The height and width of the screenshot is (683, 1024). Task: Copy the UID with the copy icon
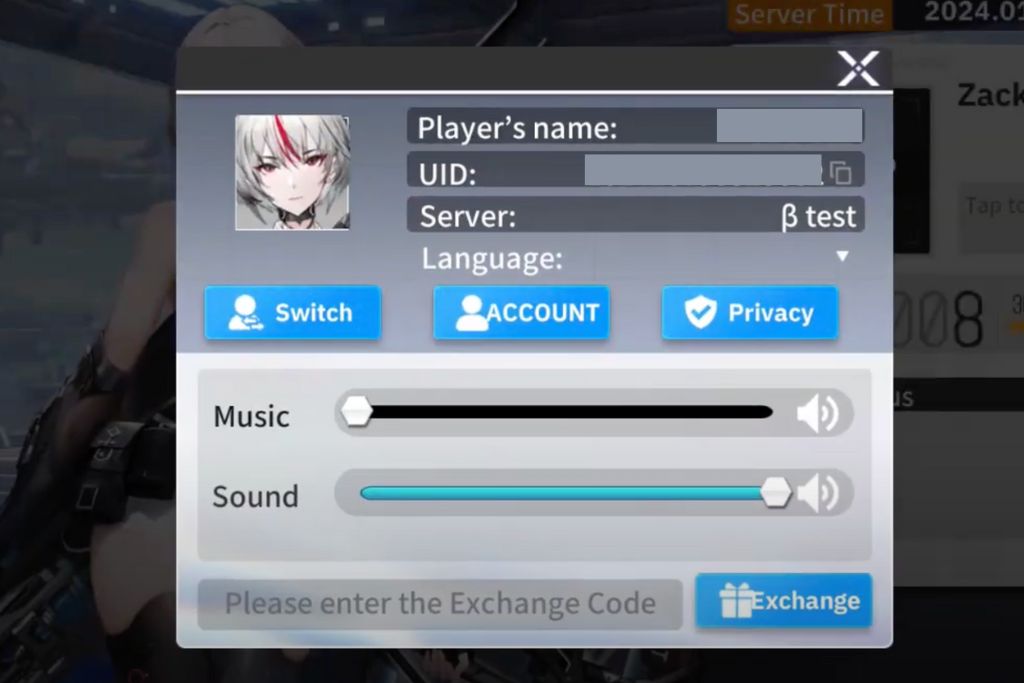coord(840,172)
